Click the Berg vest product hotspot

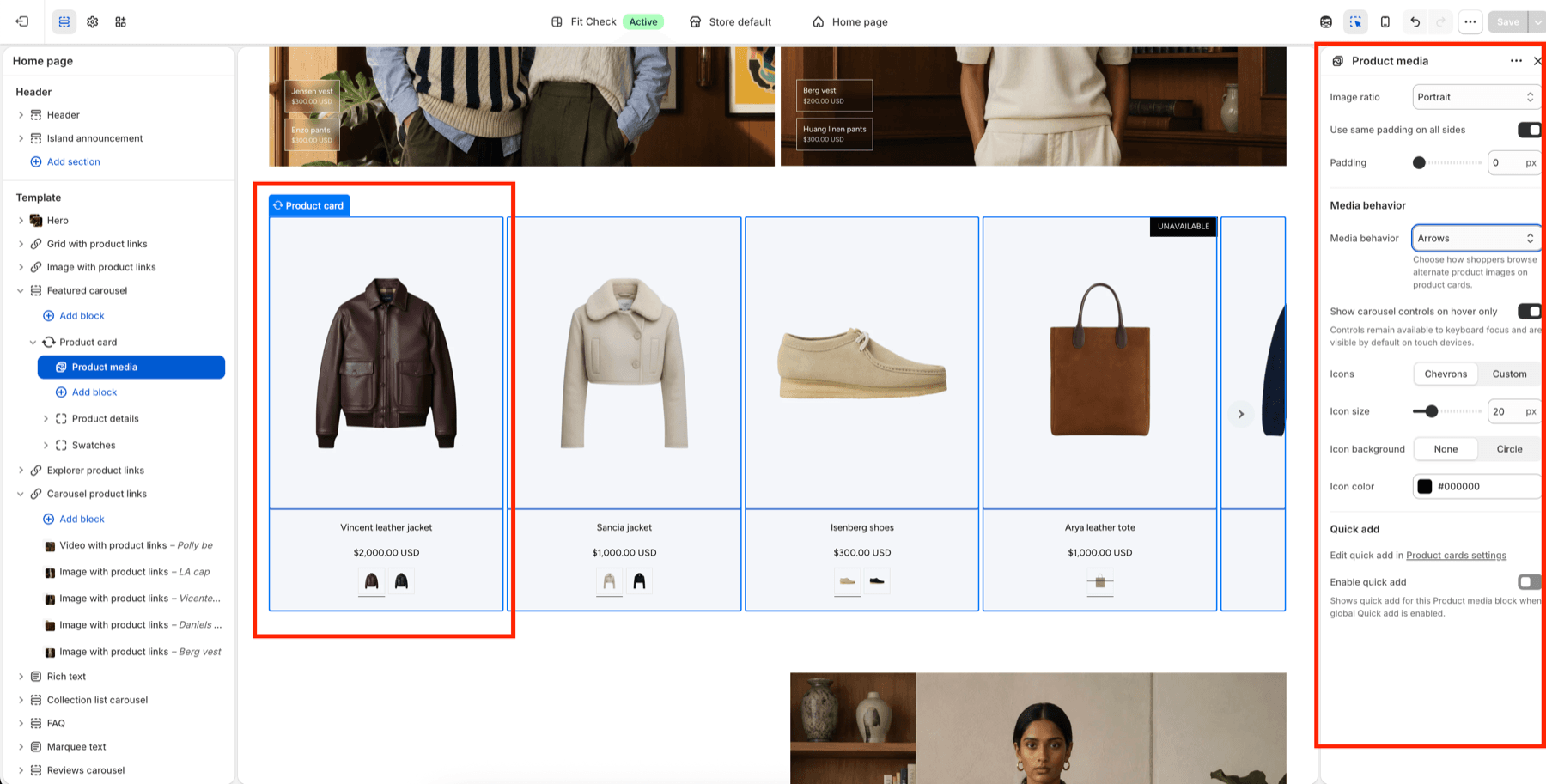pos(834,95)
